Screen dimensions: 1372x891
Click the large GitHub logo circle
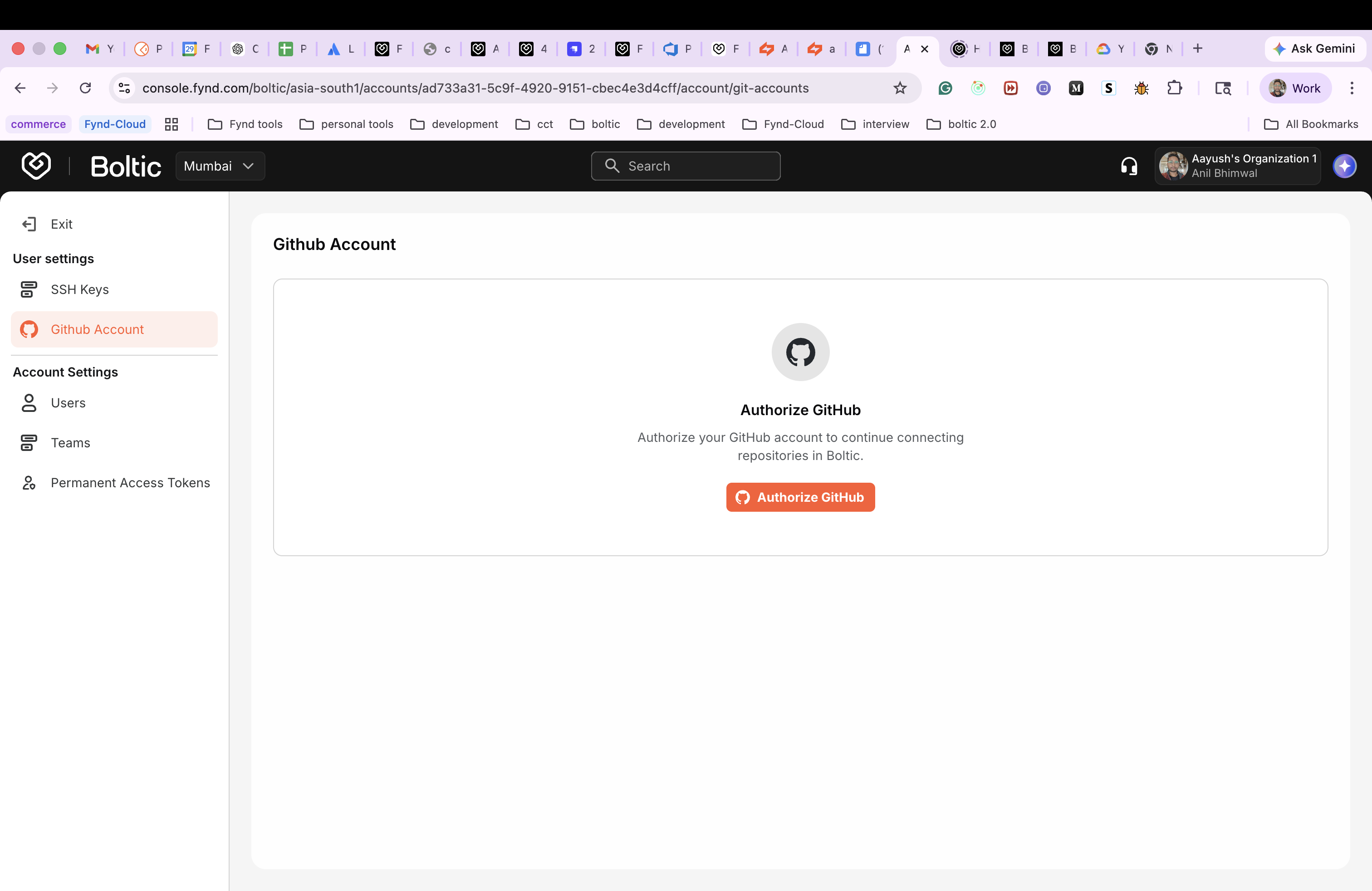pos(800,352)
